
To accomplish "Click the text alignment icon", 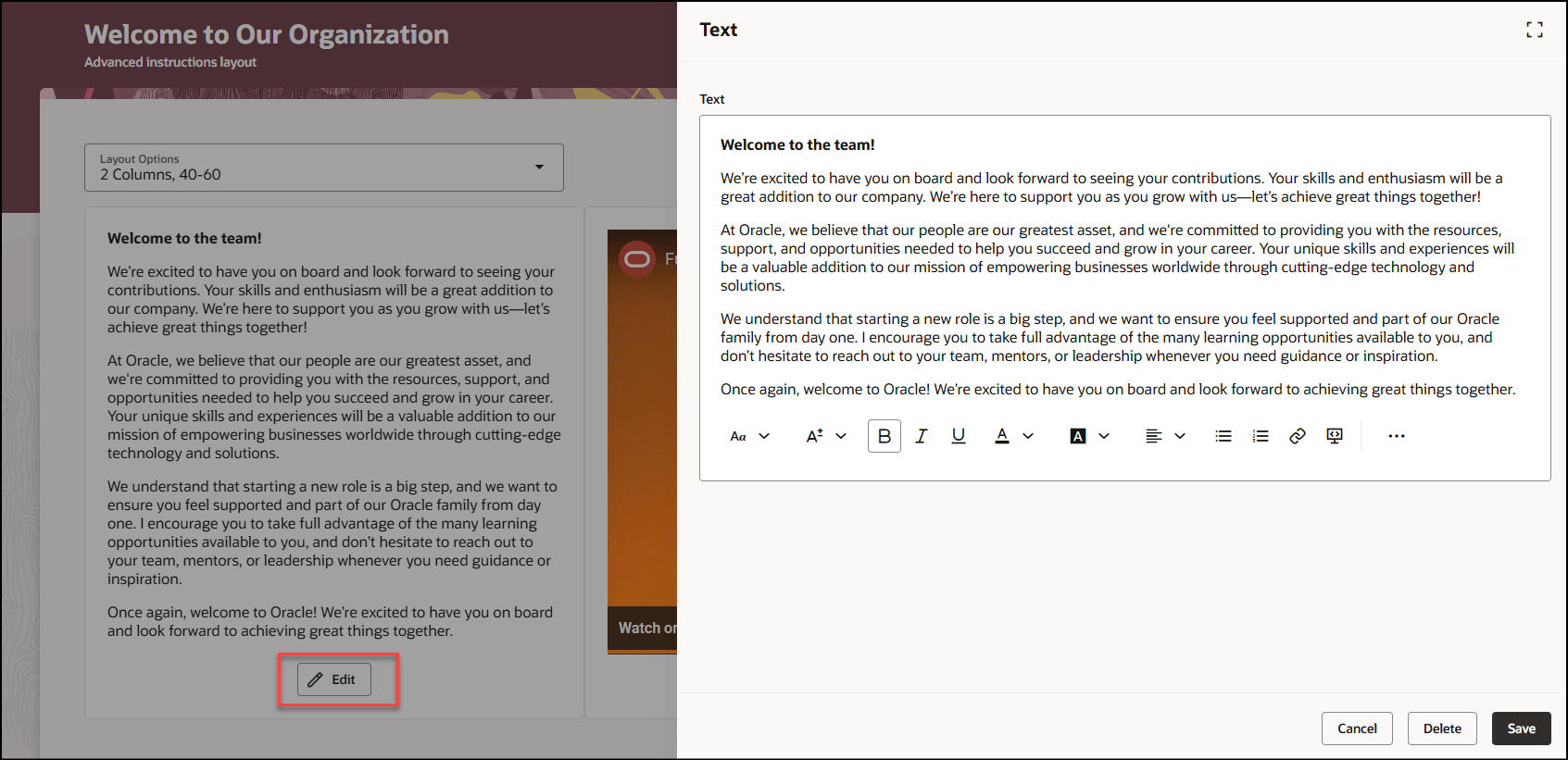I will point(1153,436).
